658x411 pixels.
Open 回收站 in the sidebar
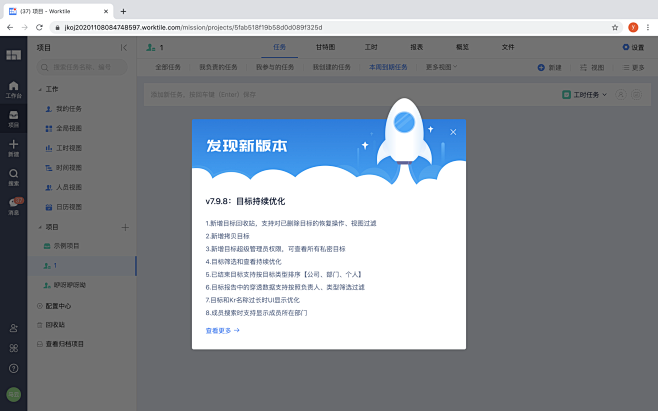[55, 325]
